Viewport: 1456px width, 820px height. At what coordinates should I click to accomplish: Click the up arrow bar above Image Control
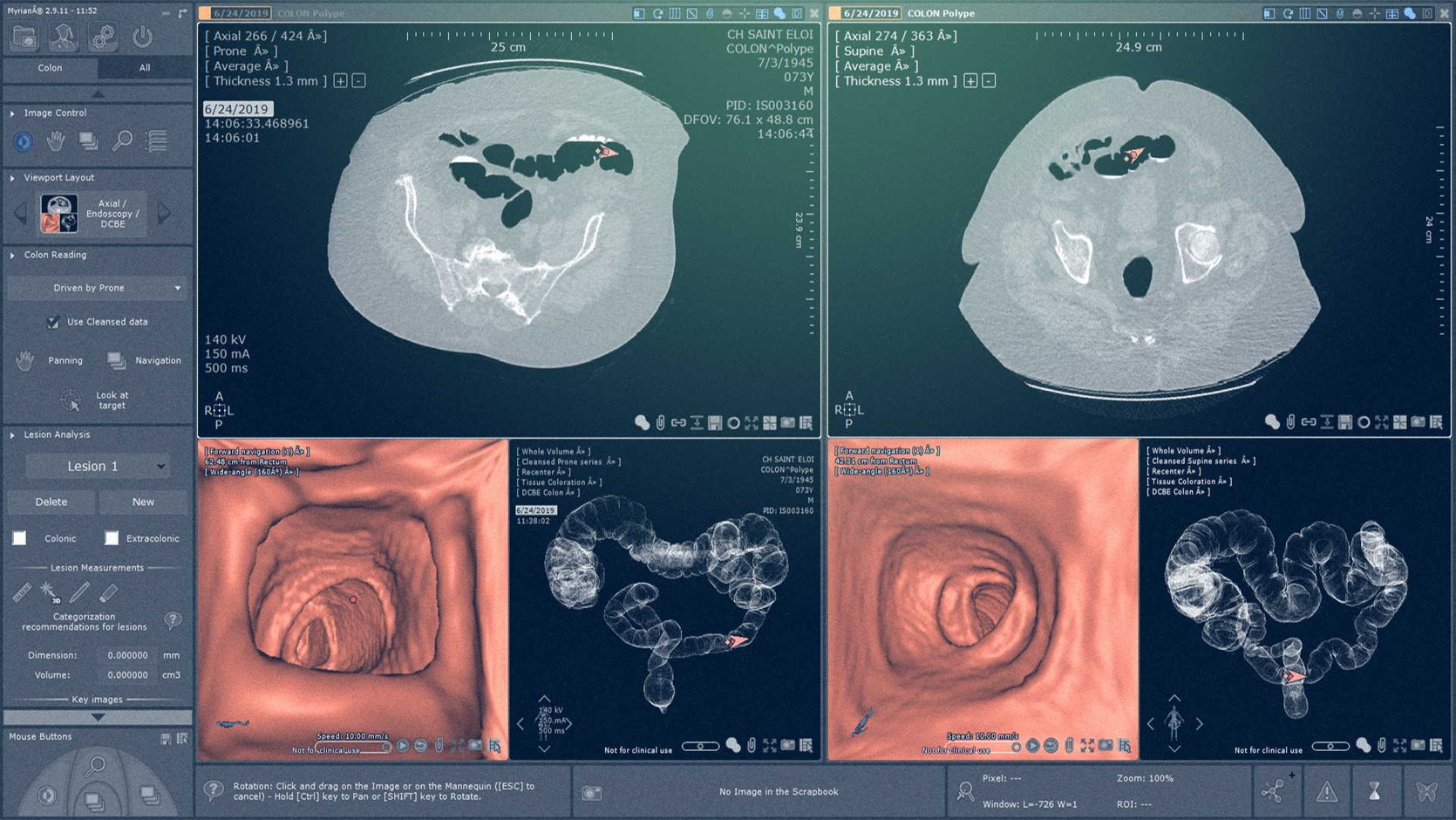98,93
